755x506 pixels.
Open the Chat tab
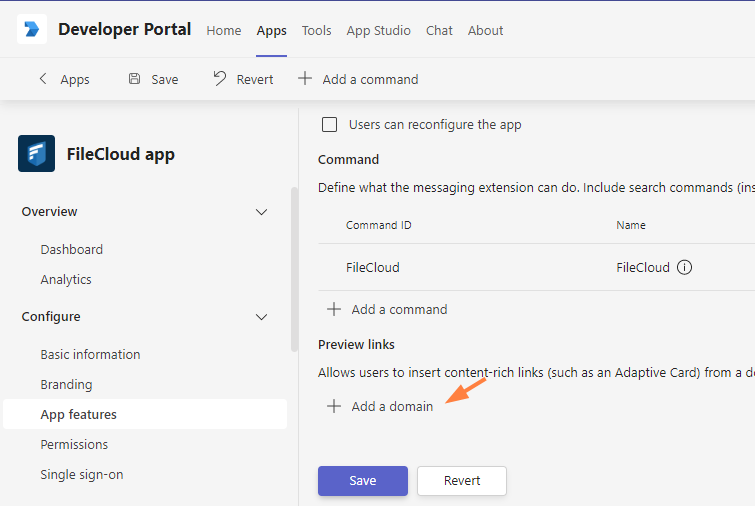pyautogui.click(x=439, y=30)
